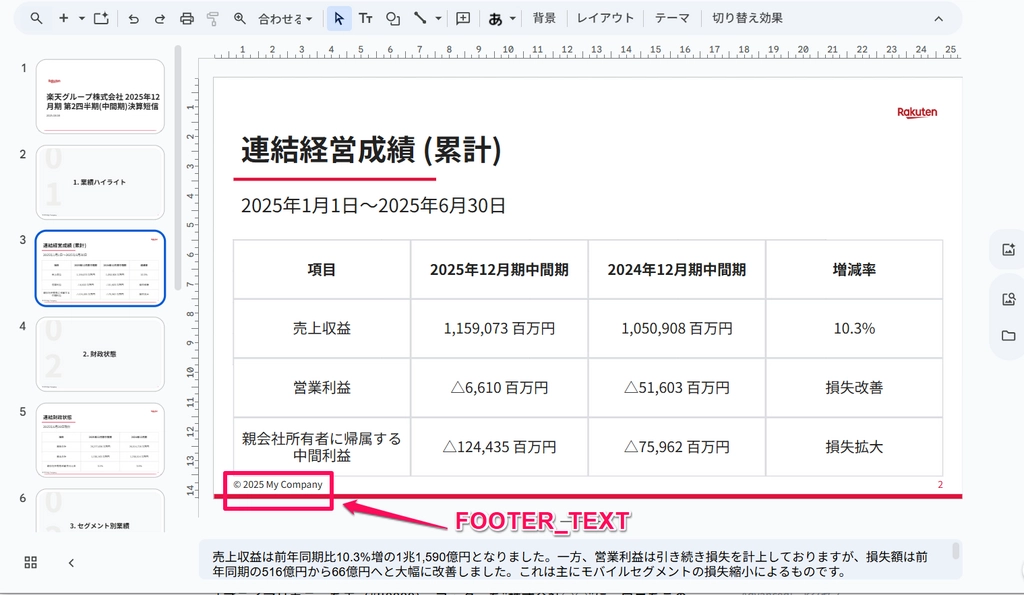Image resolution: width=1024 pixels, height=595 pixels.
Task: Select slide 4 thumbnail 財政状態
Action: click(x=100, y=354)
